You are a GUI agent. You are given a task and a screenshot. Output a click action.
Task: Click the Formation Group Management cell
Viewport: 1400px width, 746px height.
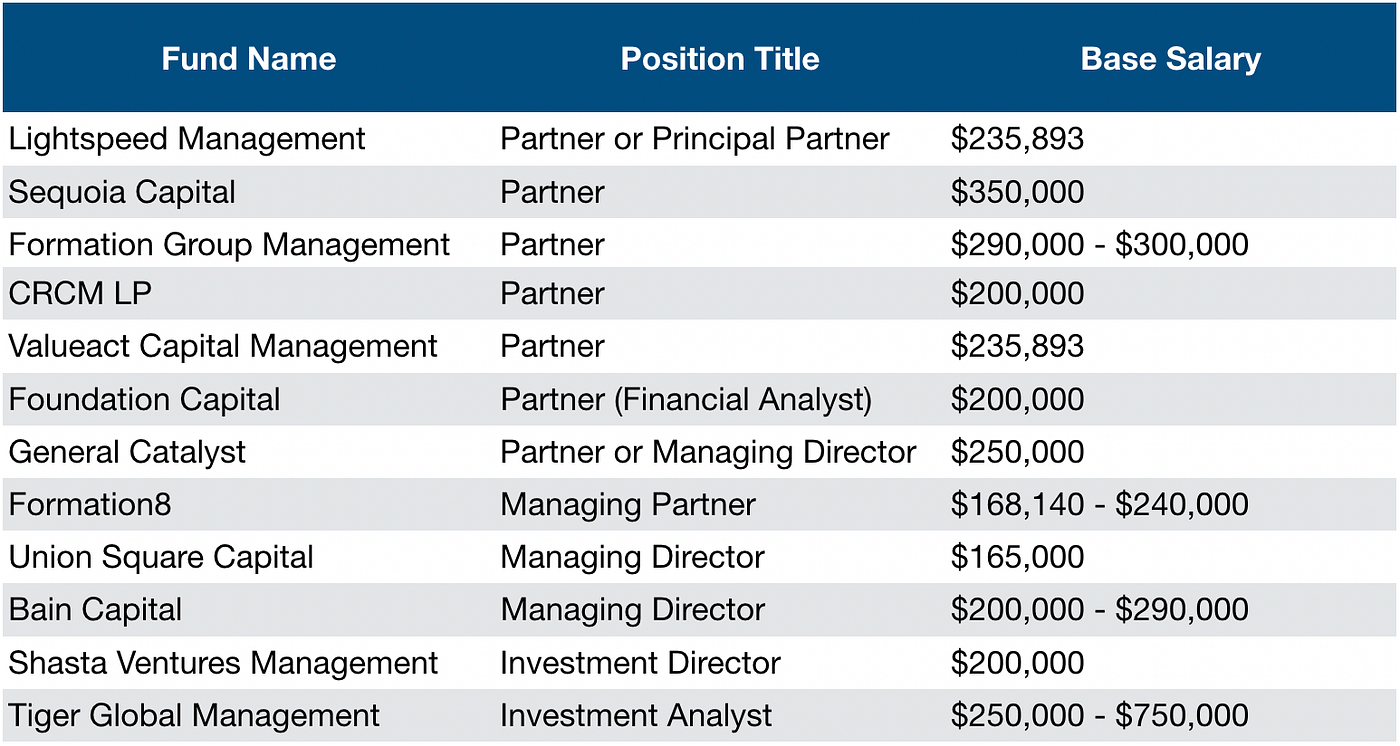pos(229,245)
